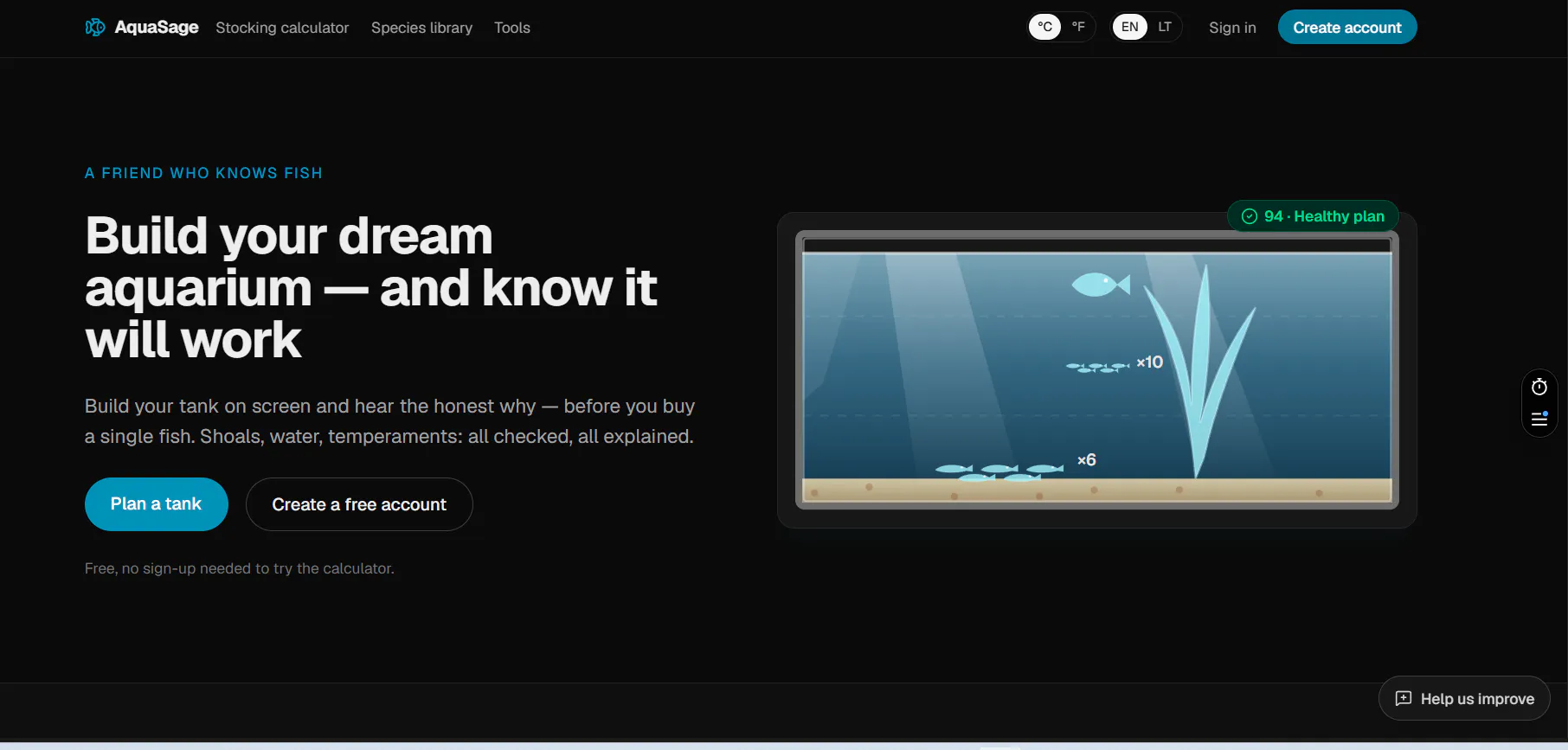Switch temperature unit to °C
This screenshot has width=1568, height=750.
[x=1044, y=27]
